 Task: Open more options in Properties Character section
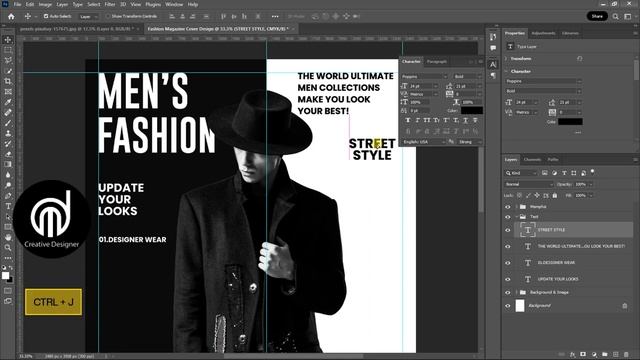point(578,132)
